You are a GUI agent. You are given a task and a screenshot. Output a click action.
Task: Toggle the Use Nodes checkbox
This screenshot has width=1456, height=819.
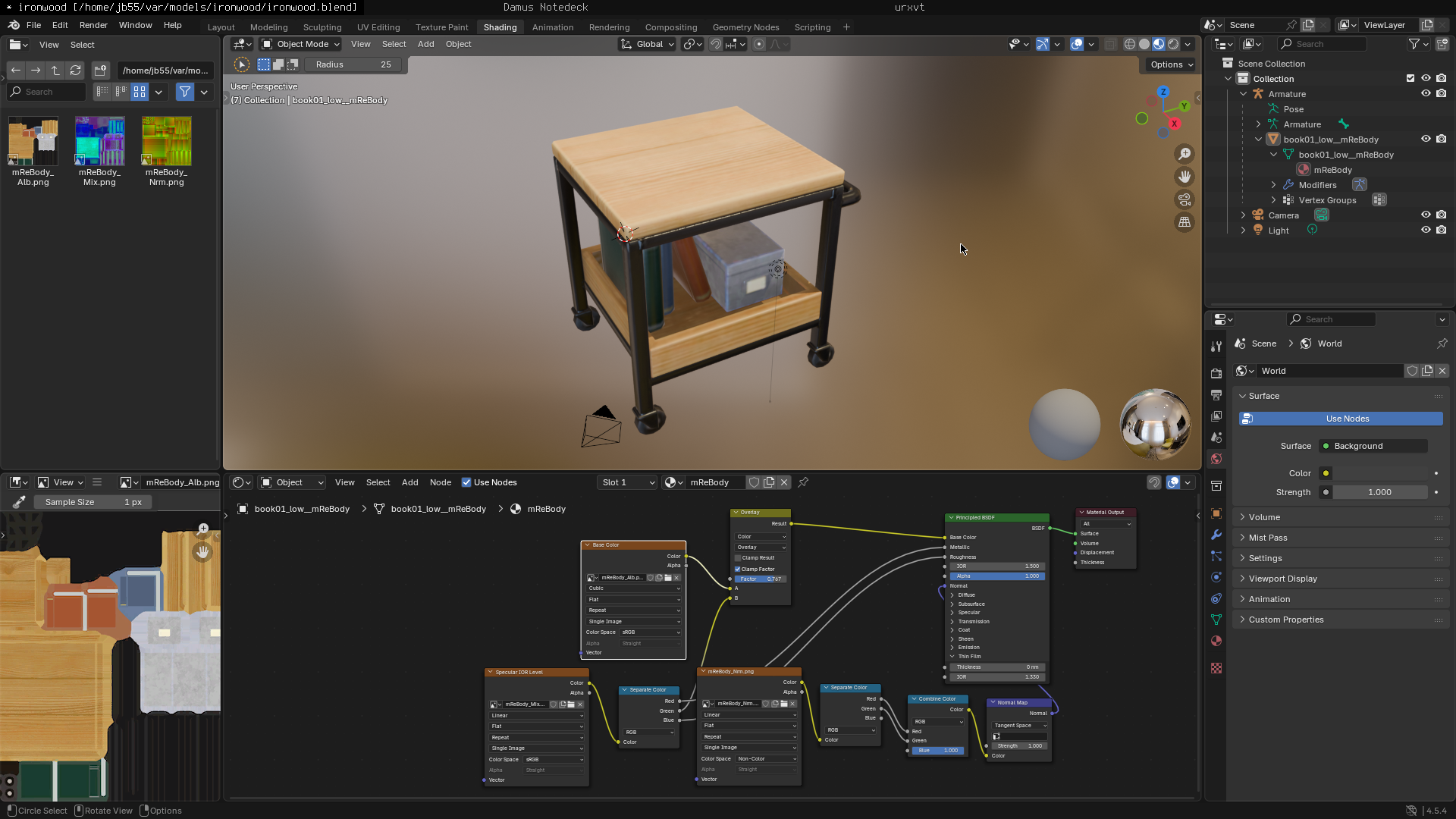[466, 482]
